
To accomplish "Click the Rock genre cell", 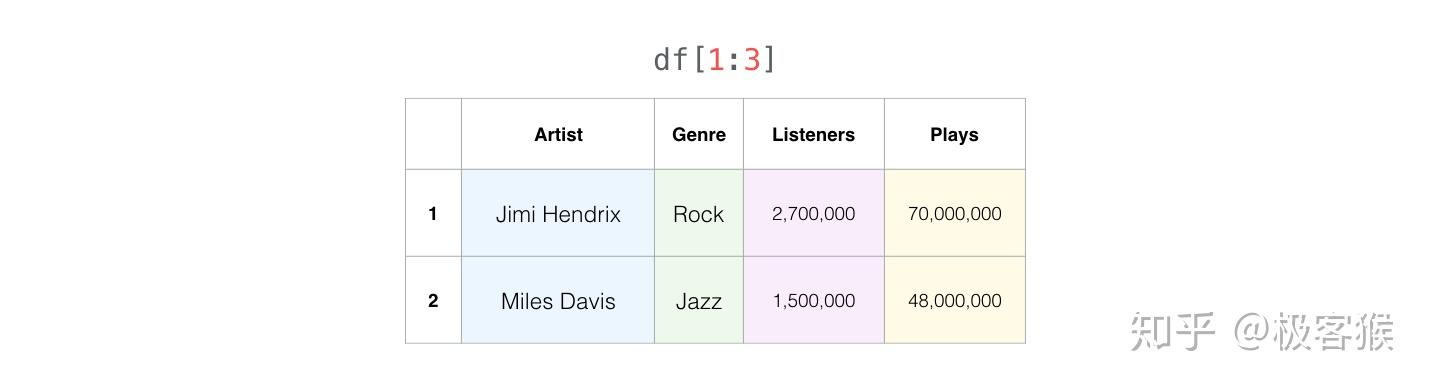I will coord(699,213).
